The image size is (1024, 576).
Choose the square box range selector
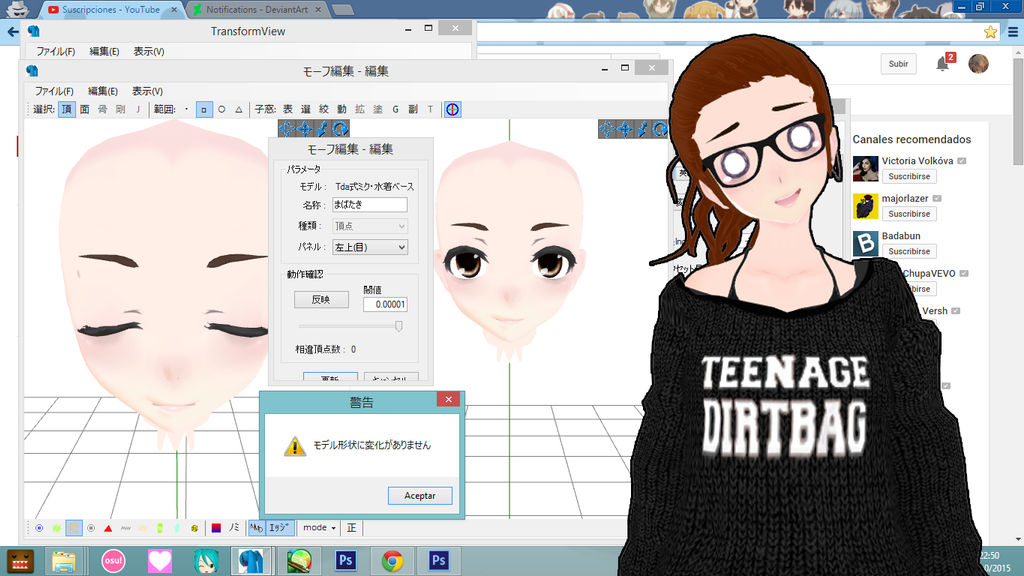click(x=204, y=109)
